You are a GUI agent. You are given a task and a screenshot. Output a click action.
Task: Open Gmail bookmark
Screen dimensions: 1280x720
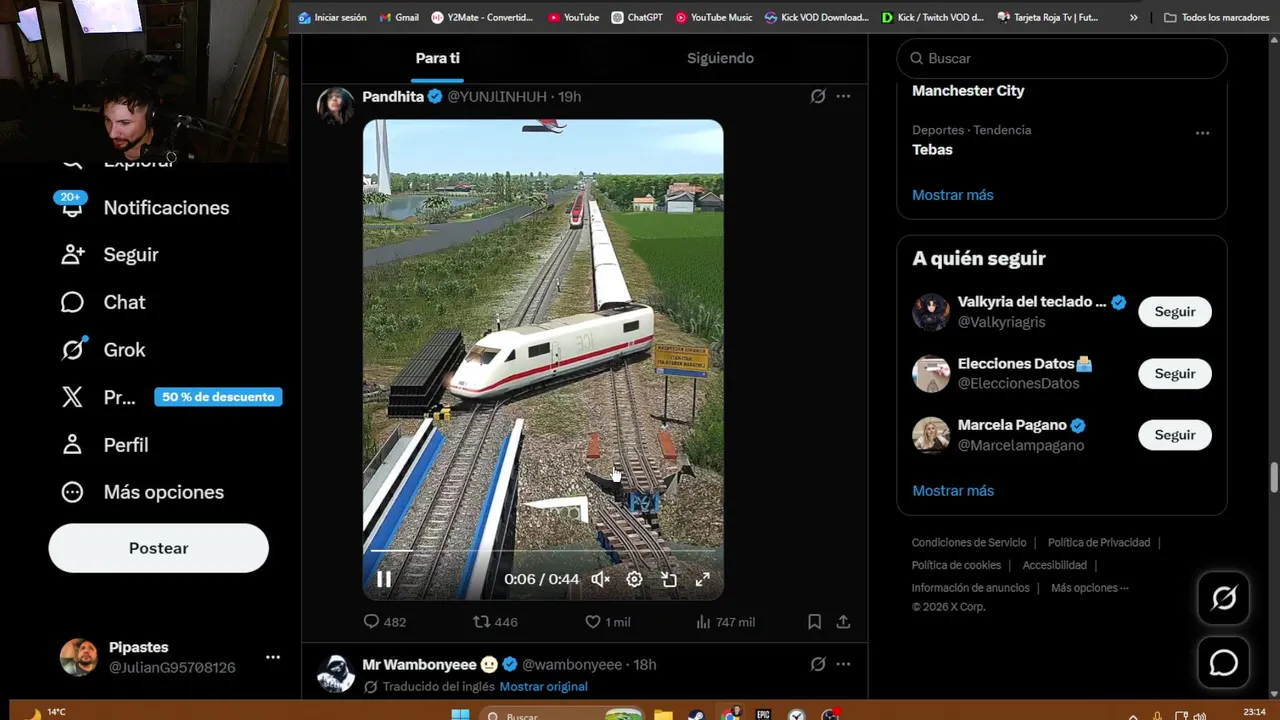(x=399, y=17)
